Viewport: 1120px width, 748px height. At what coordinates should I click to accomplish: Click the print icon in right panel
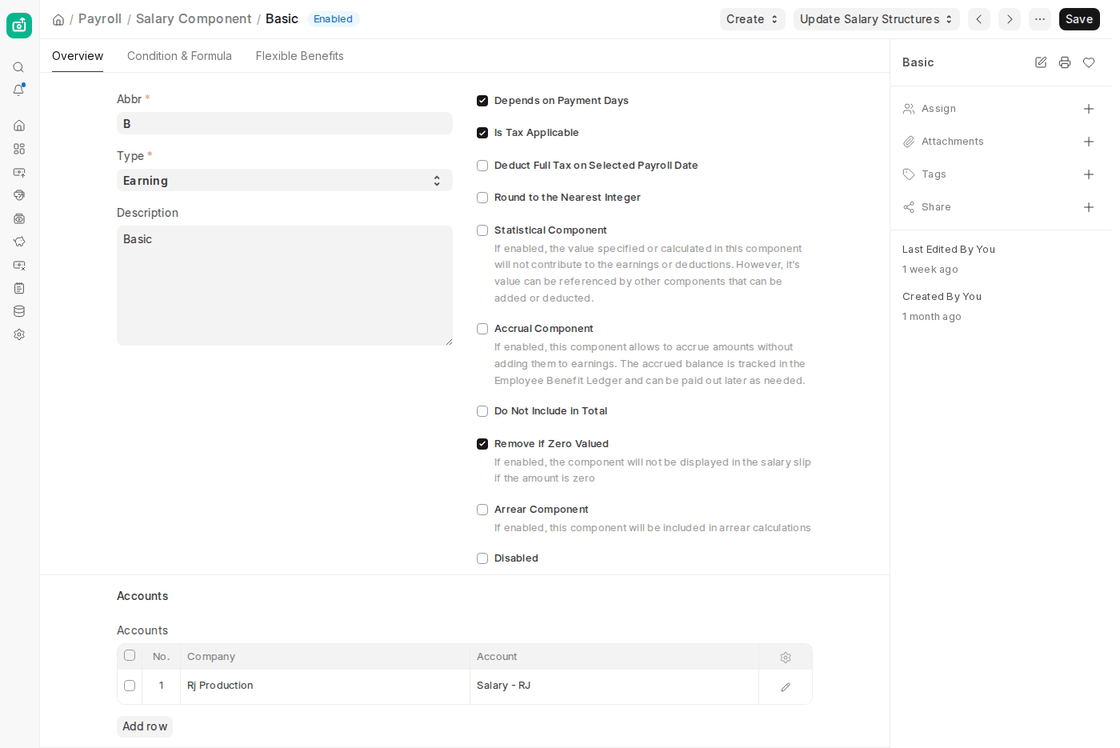point(1064,62)
